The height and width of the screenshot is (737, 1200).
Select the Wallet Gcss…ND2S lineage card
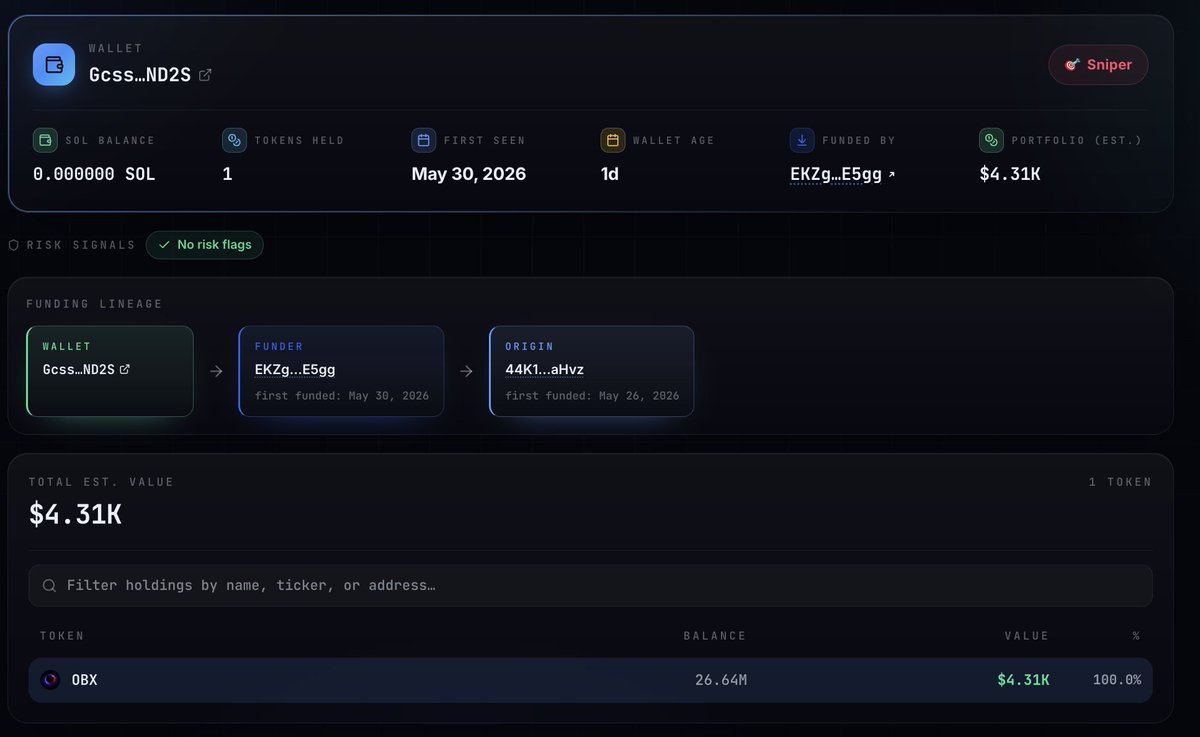[110, 371]
